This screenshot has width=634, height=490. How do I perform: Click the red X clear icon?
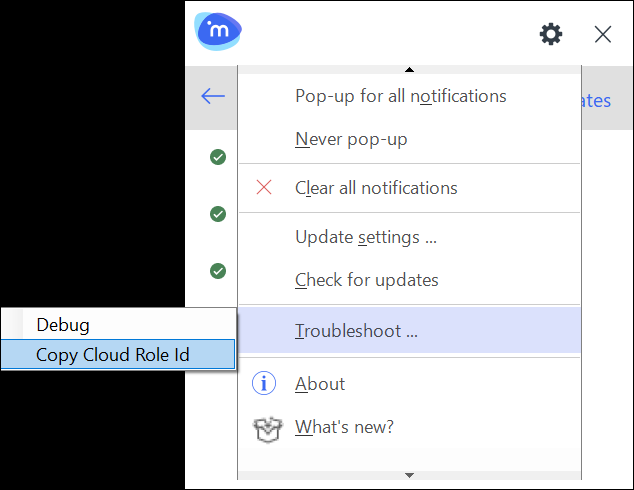click(x=264, y=188)
